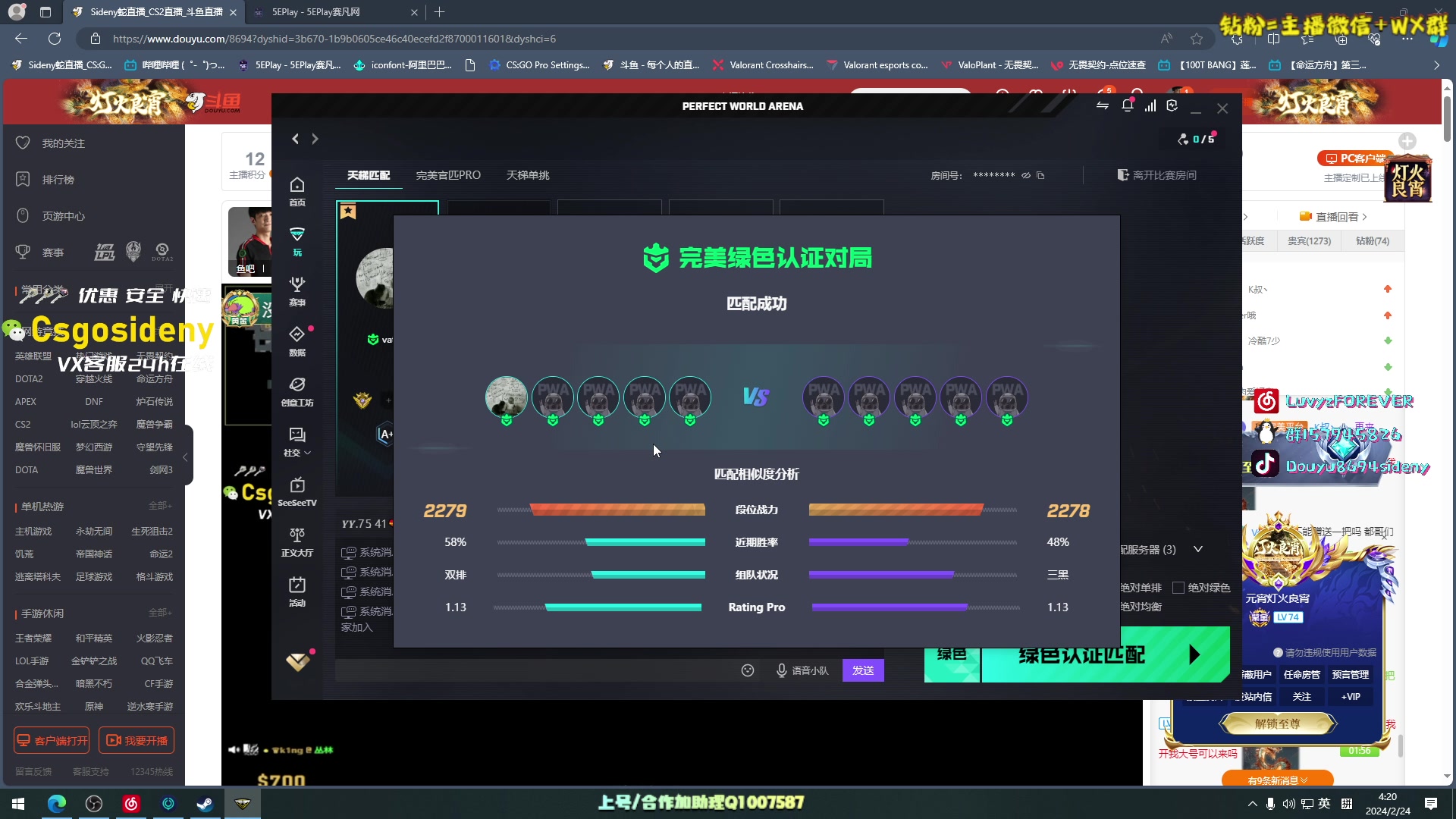The width and height of the screenshot is (1456, 819).
Task: Switch to the 天梯匹配 tab
Action: (x=369, y=175)
